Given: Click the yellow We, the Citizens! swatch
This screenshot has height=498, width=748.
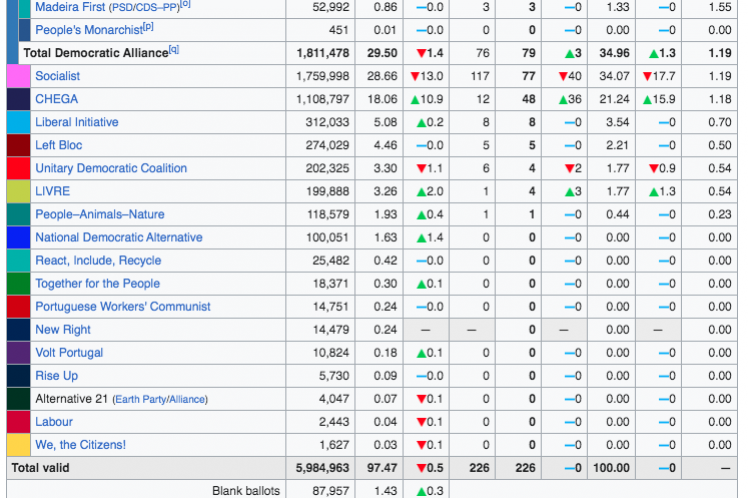Looking at the screenshot, I should click(18, 445).
